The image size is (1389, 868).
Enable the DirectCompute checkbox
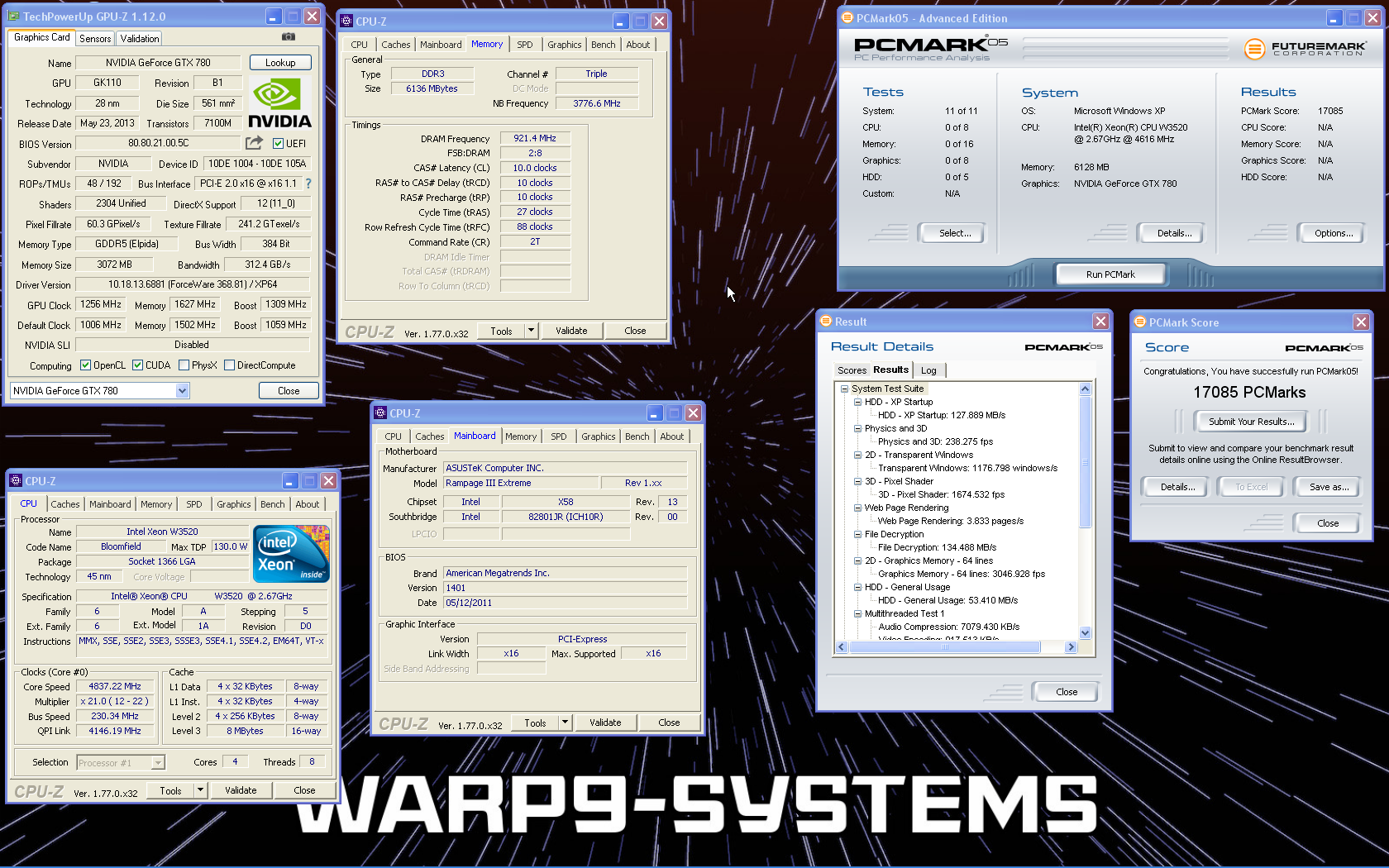229,365
